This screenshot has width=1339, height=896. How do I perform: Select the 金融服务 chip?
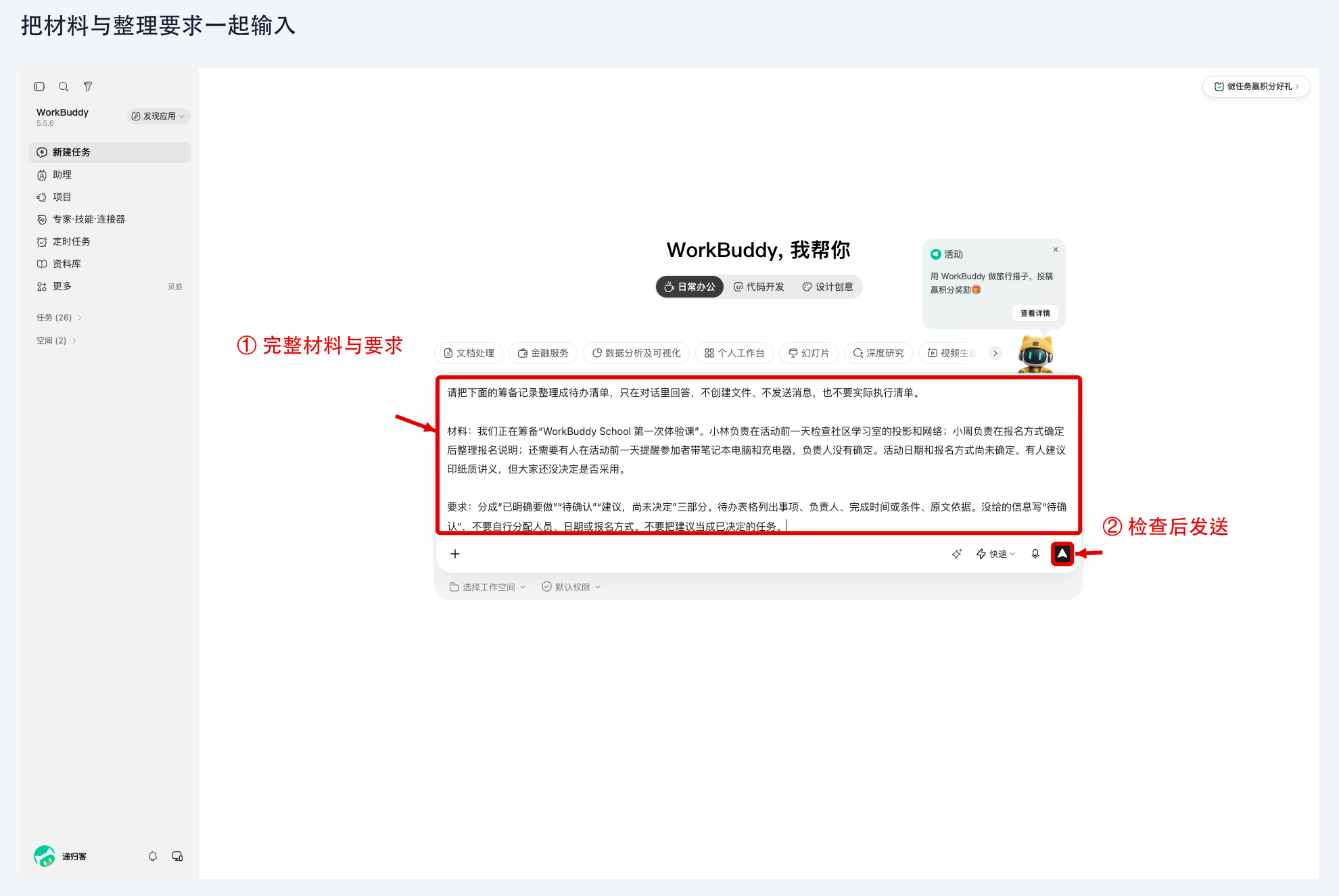coord(543,353)
